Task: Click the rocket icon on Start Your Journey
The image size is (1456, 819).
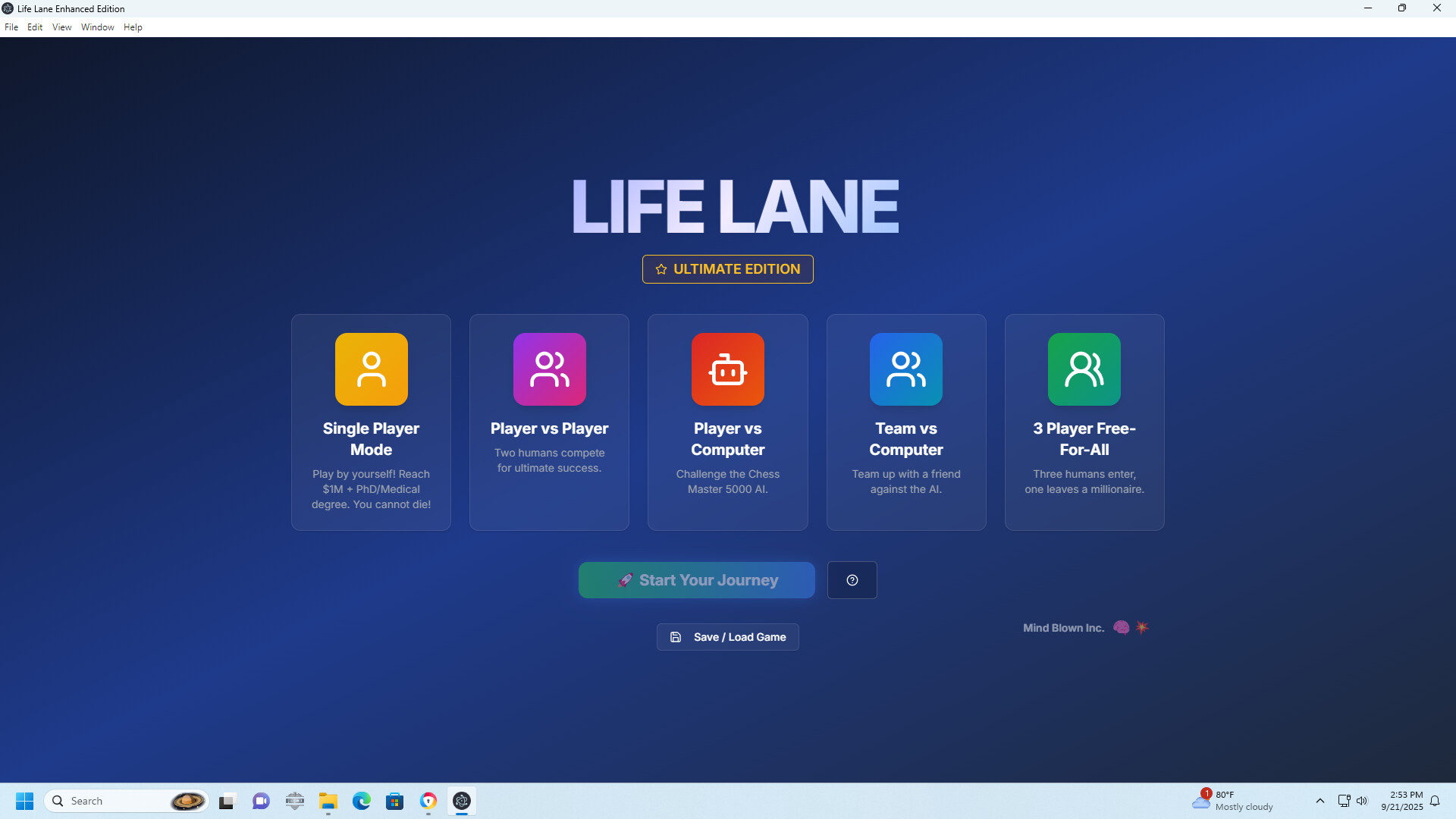Action: tap(626, 579)
